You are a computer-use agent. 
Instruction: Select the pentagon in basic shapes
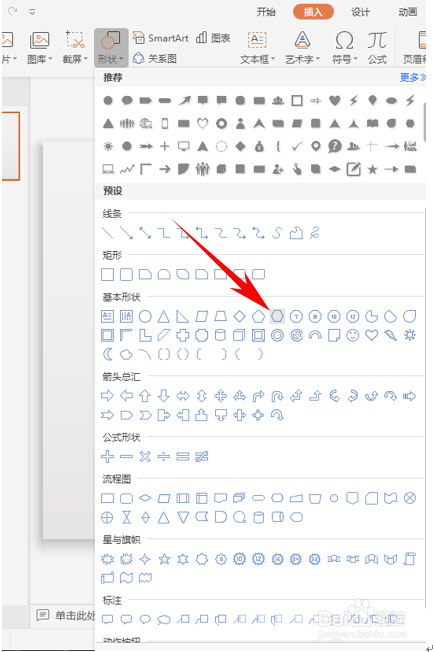[258, 316]
